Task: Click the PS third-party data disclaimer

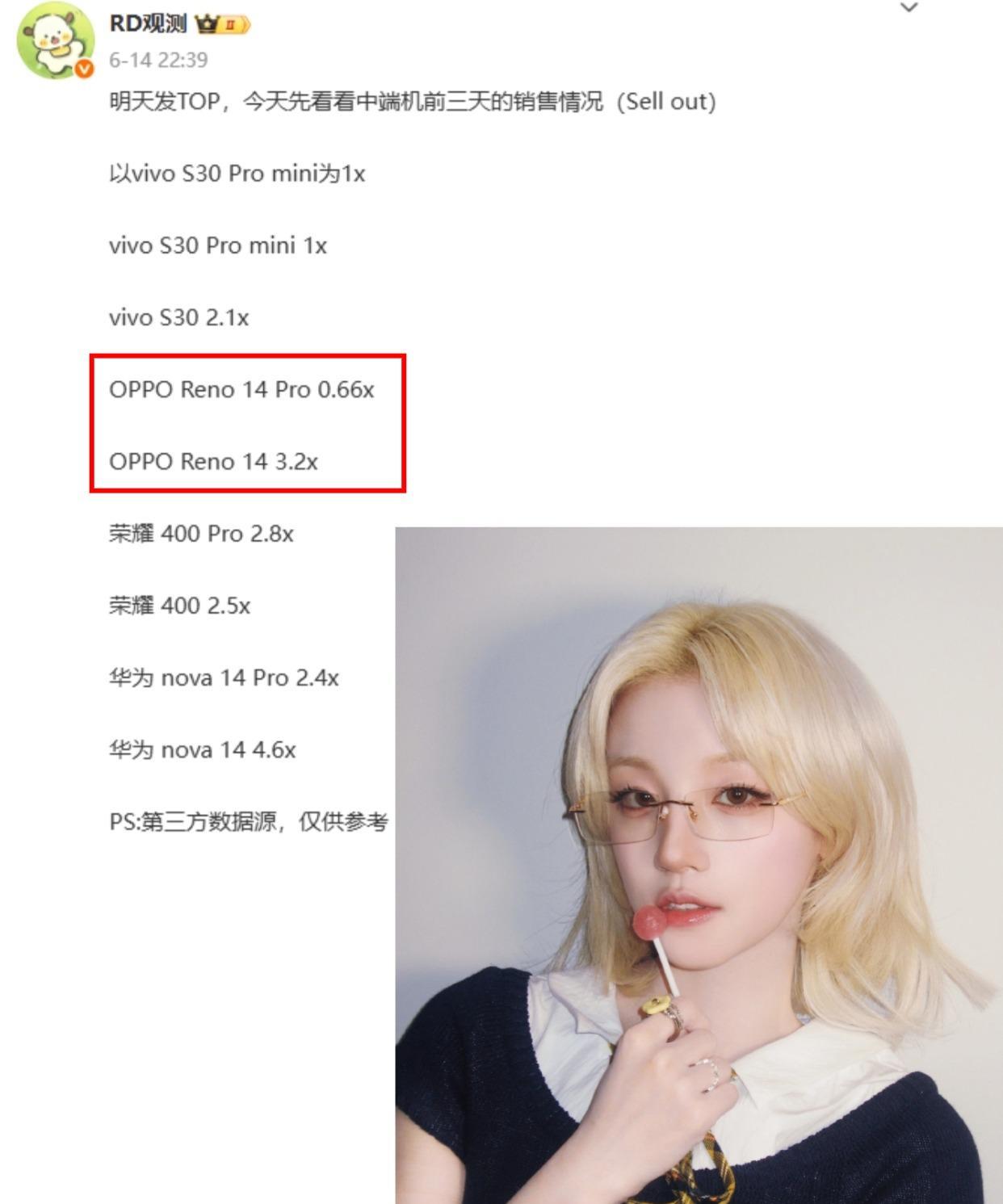Action: [249, 822]
